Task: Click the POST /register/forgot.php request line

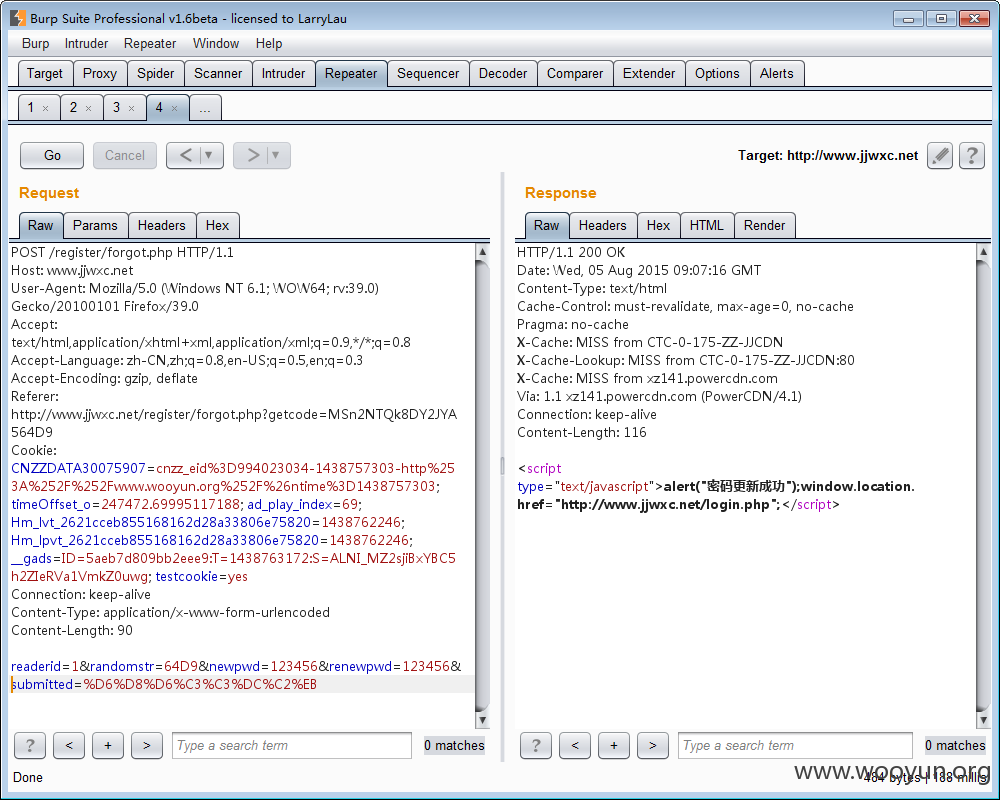Action: click(x=122, y=253)
